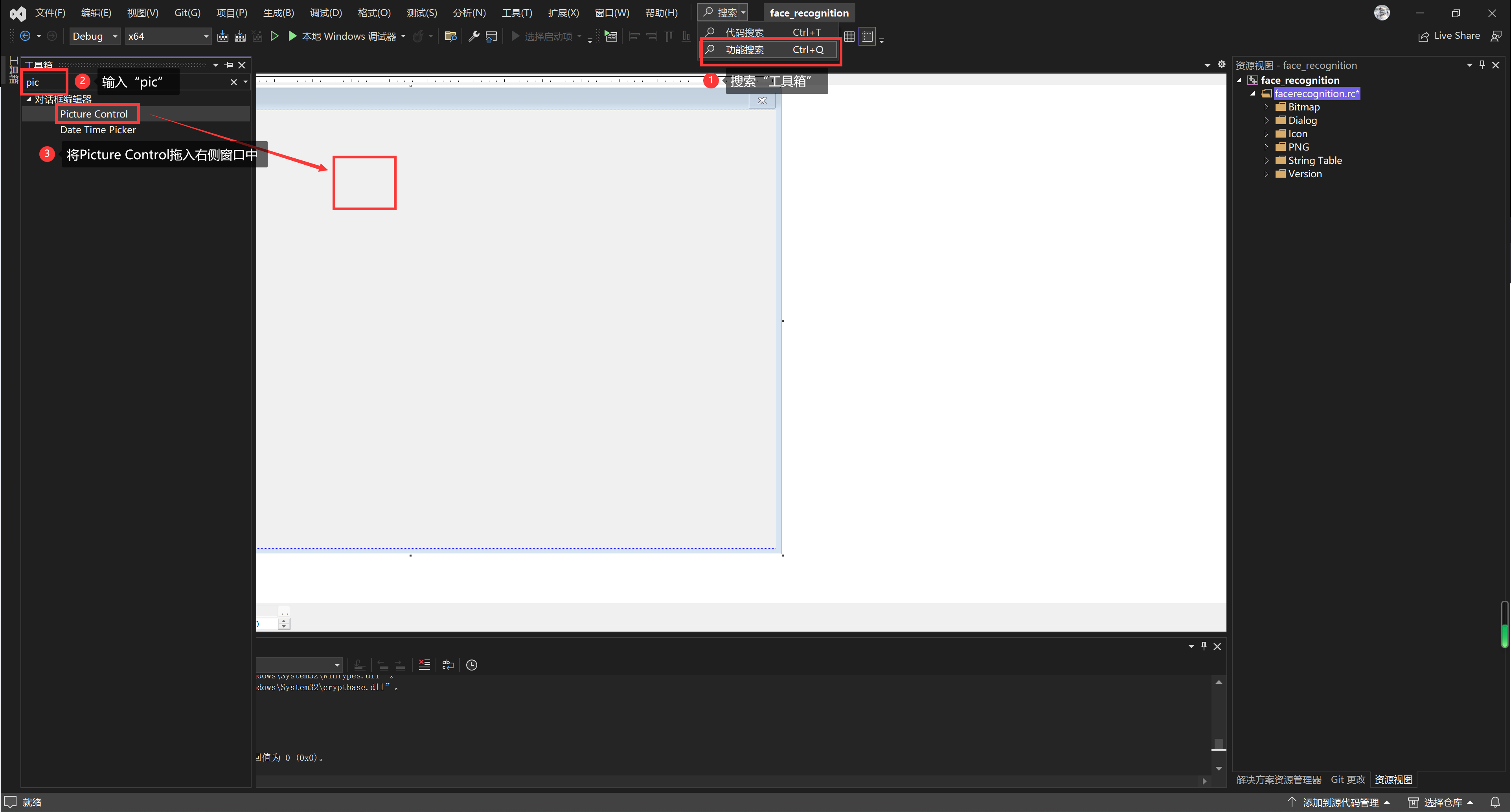Click the green start debugging play icon

click(292, 37)
